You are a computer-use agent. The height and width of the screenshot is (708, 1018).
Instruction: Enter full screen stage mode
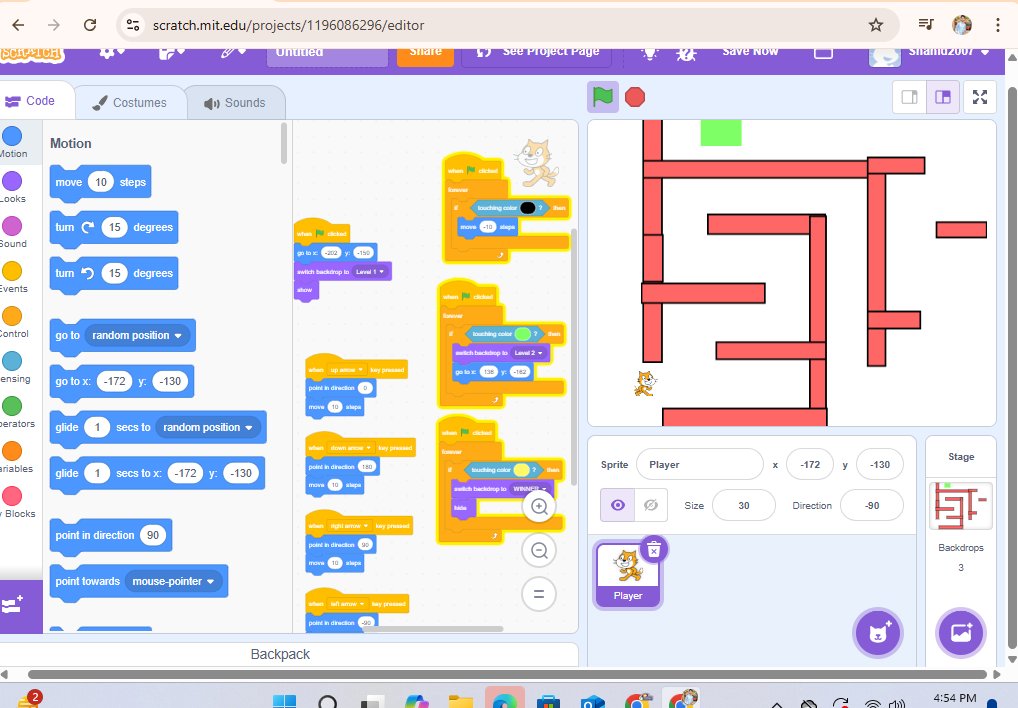pyautogui.click(x=980, y=97)
